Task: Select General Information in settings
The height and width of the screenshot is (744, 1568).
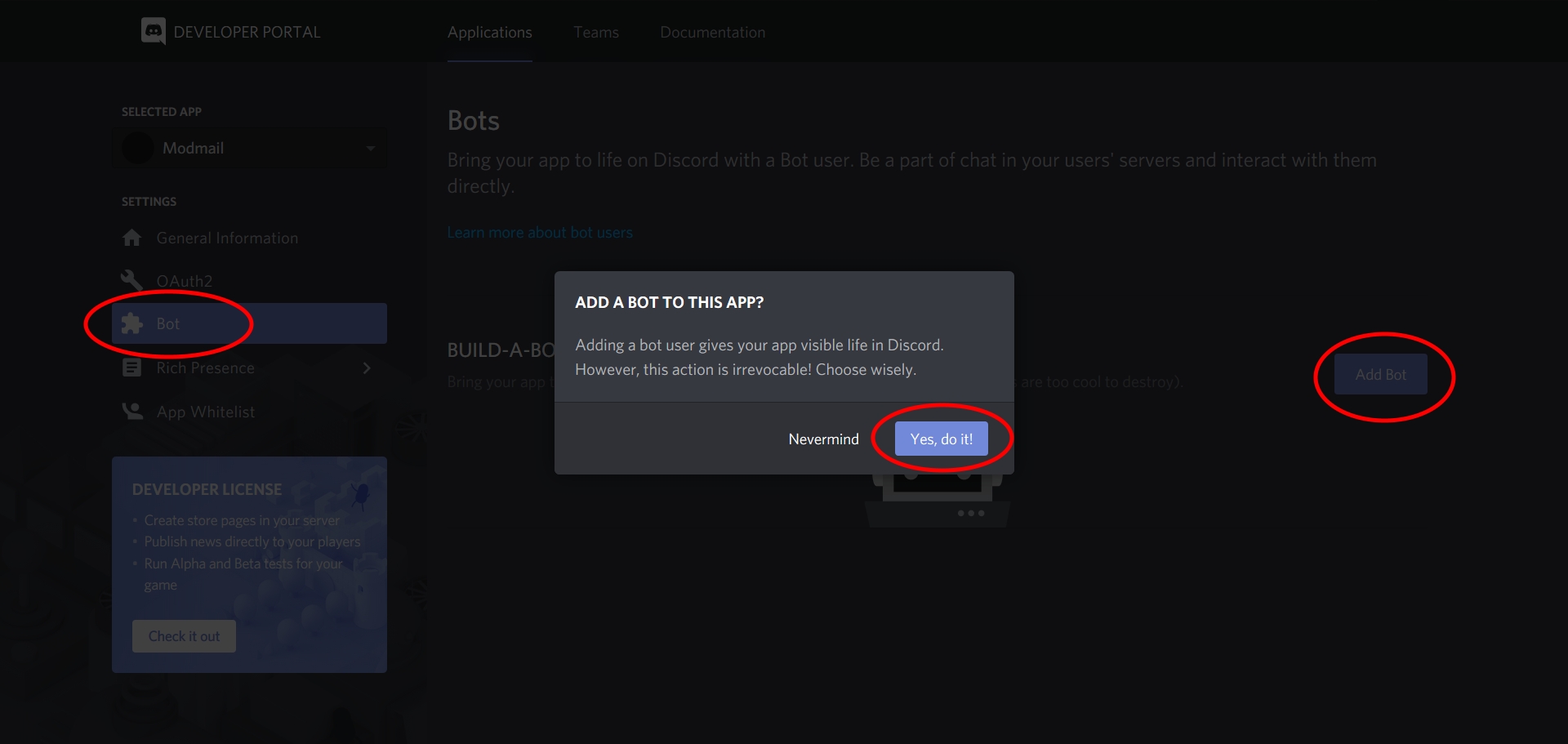Action: click(x=227, y=238)
